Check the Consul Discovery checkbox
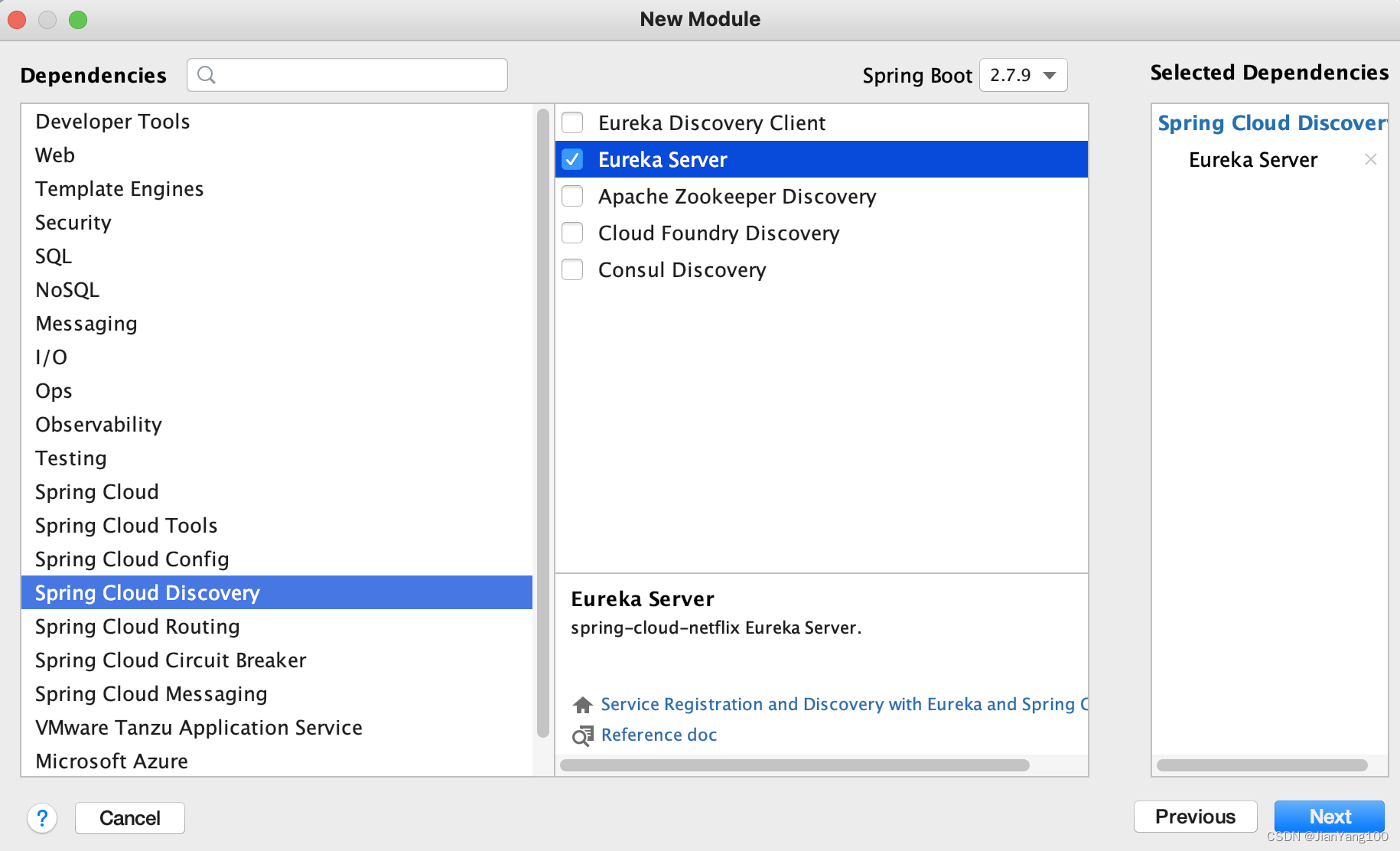This screenshot has height=851, width=1400. (572, 269)
